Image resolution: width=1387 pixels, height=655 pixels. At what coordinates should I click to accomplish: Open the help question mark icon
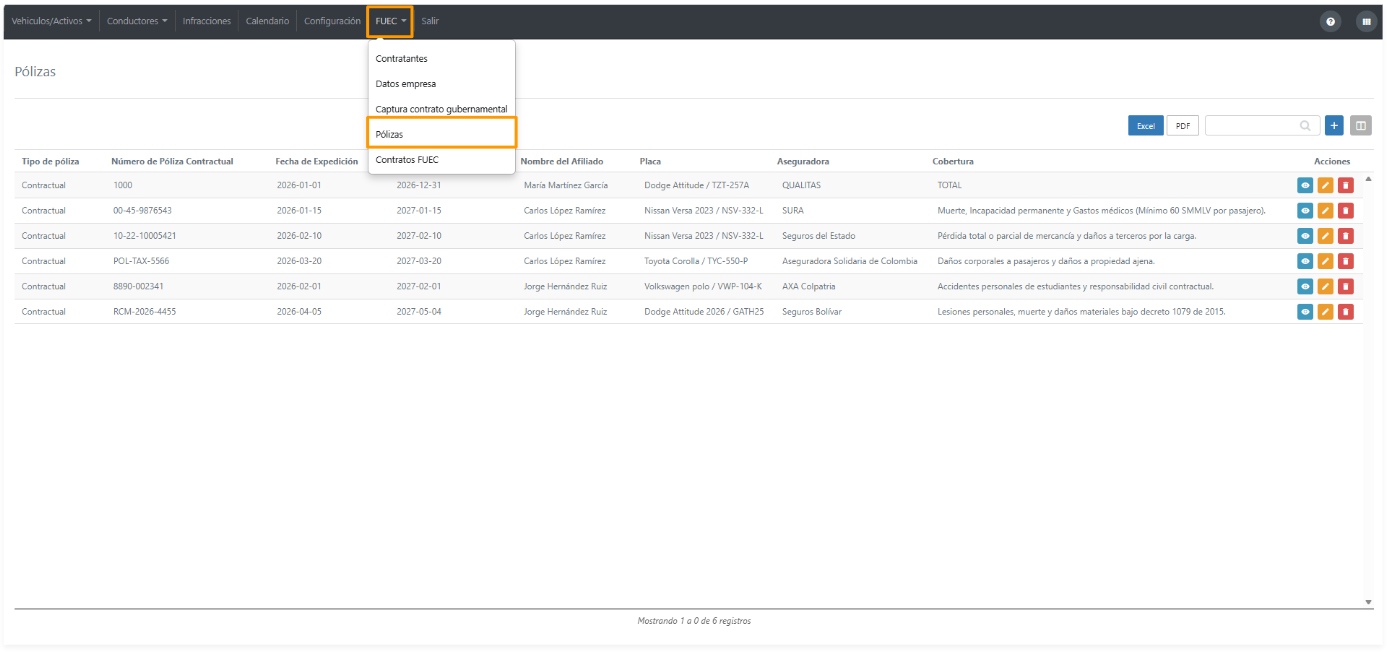(1330, 21)
